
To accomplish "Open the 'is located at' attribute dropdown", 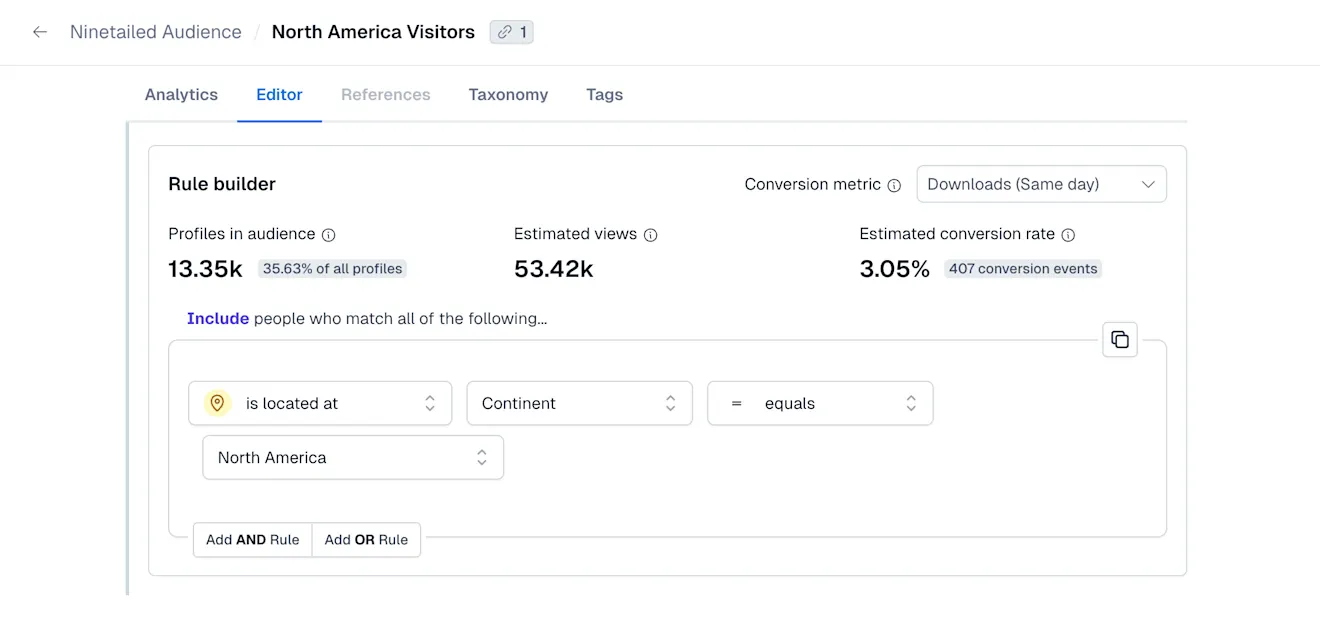I will 320,403.
